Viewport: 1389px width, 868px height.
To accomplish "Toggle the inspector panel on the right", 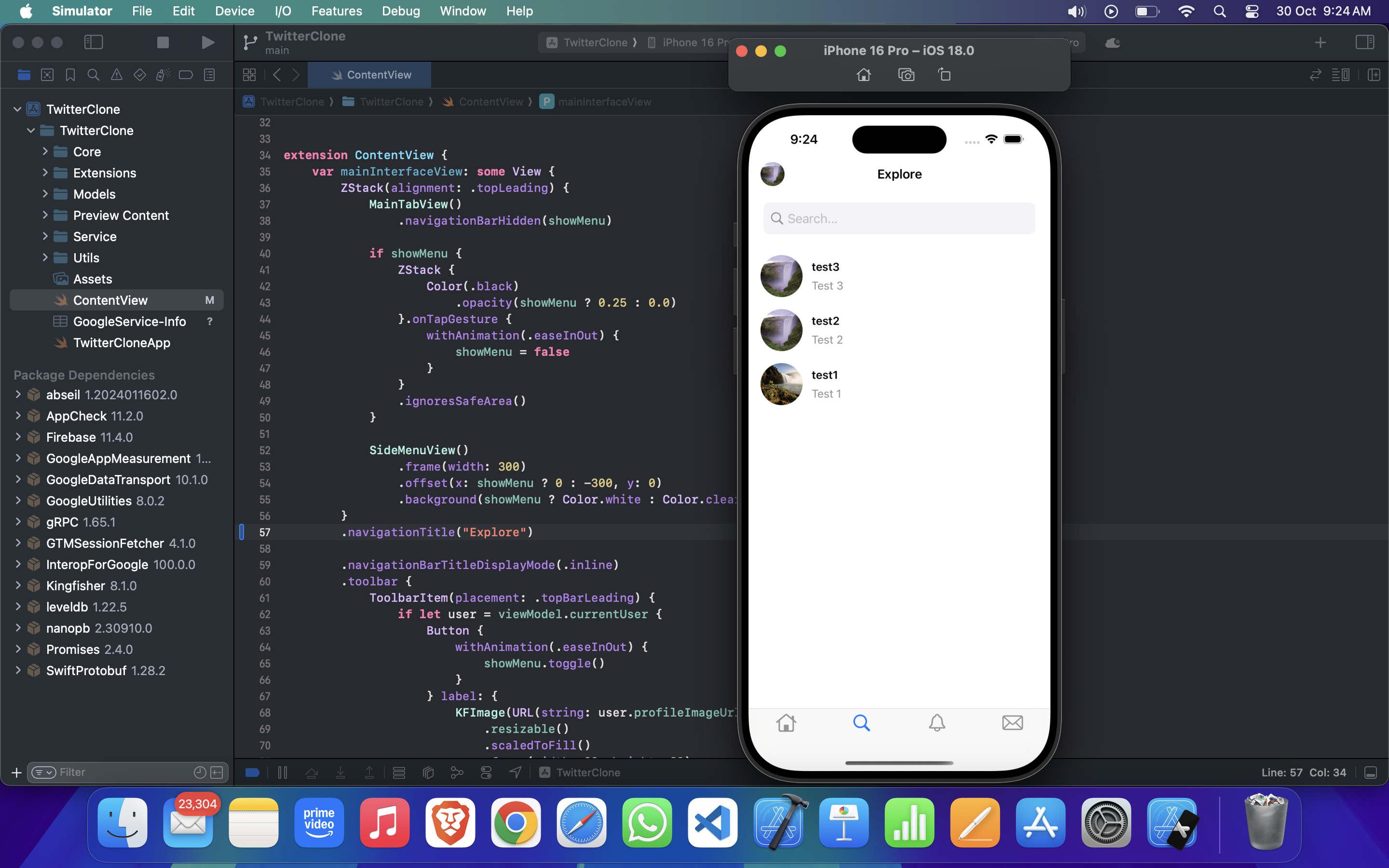I will [x=1364, y=42].
